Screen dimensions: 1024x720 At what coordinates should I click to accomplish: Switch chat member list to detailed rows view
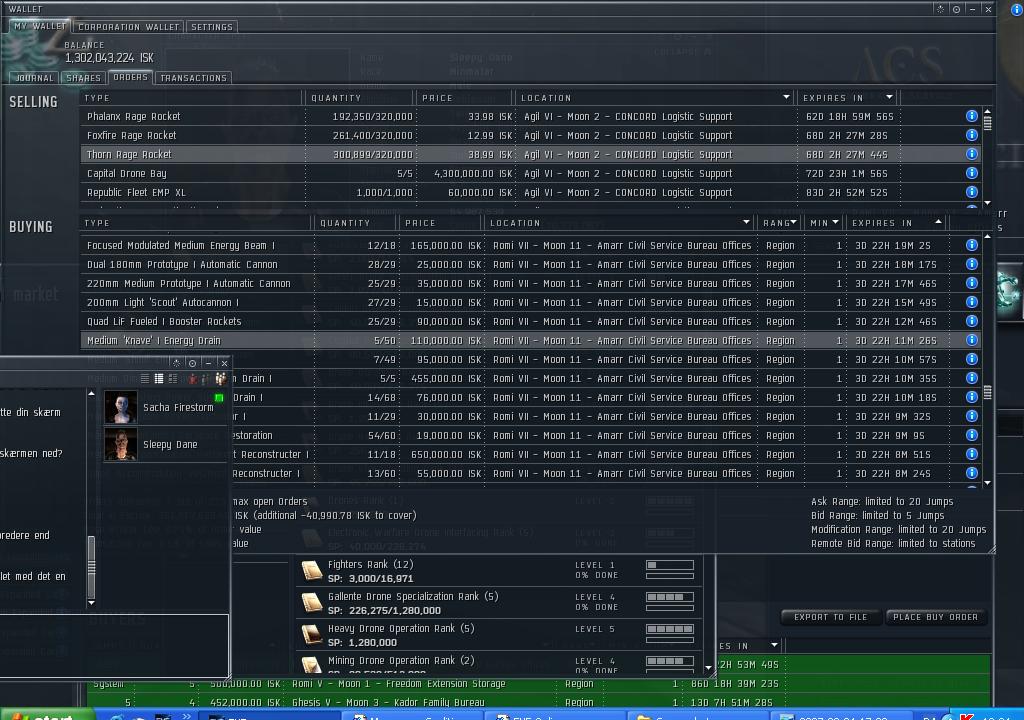click(159, 378)
